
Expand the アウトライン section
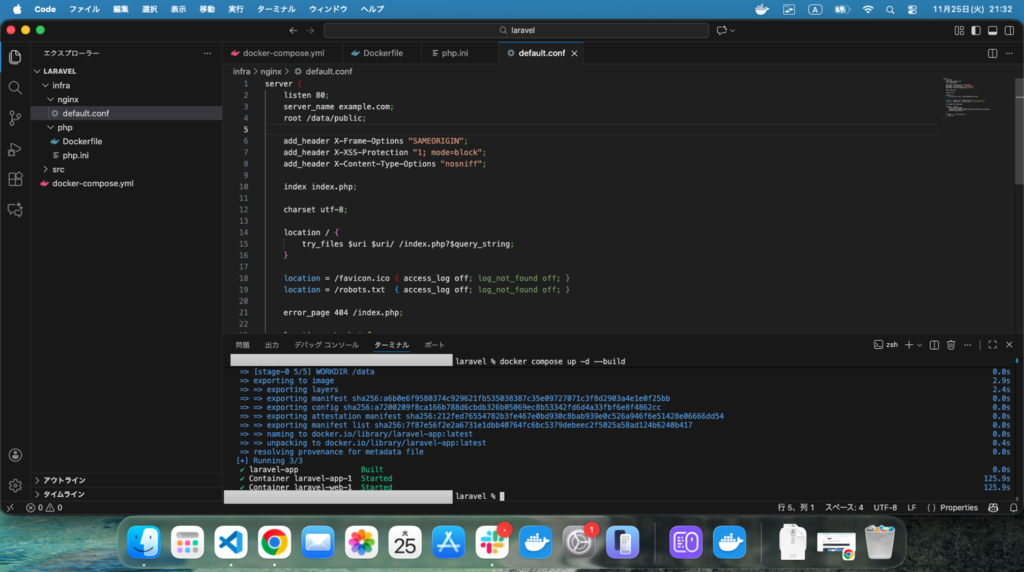pos(64,480)
